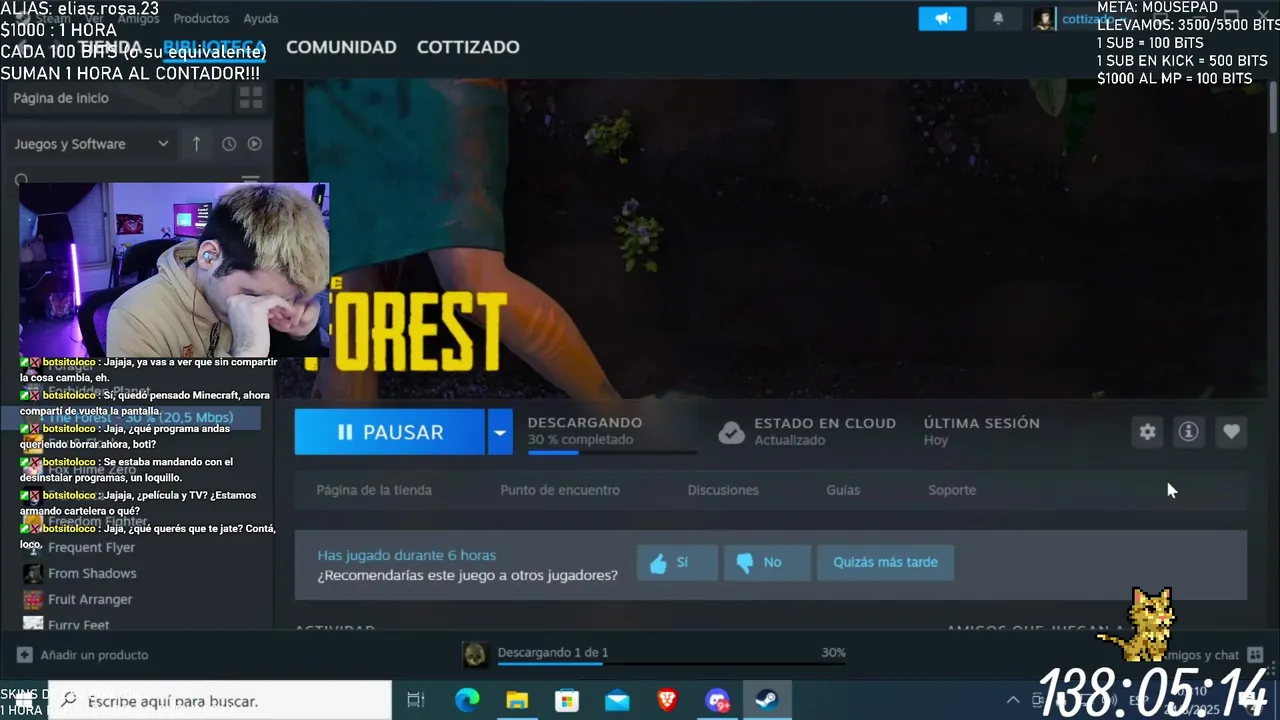1280x720 pixels.
Task: Open the friends and chat icon
Action: click(1254, 655)
